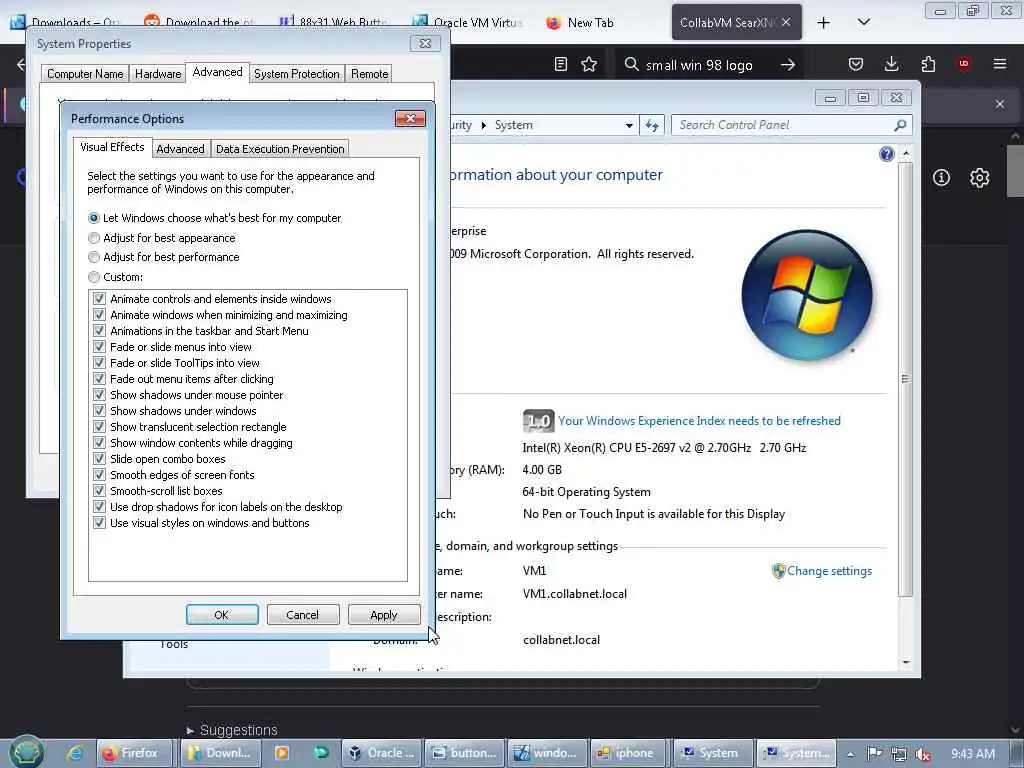This screenshot has width=1024, height=768.
Task: Open Action Center flag in tray
Action: coord(874,754)
